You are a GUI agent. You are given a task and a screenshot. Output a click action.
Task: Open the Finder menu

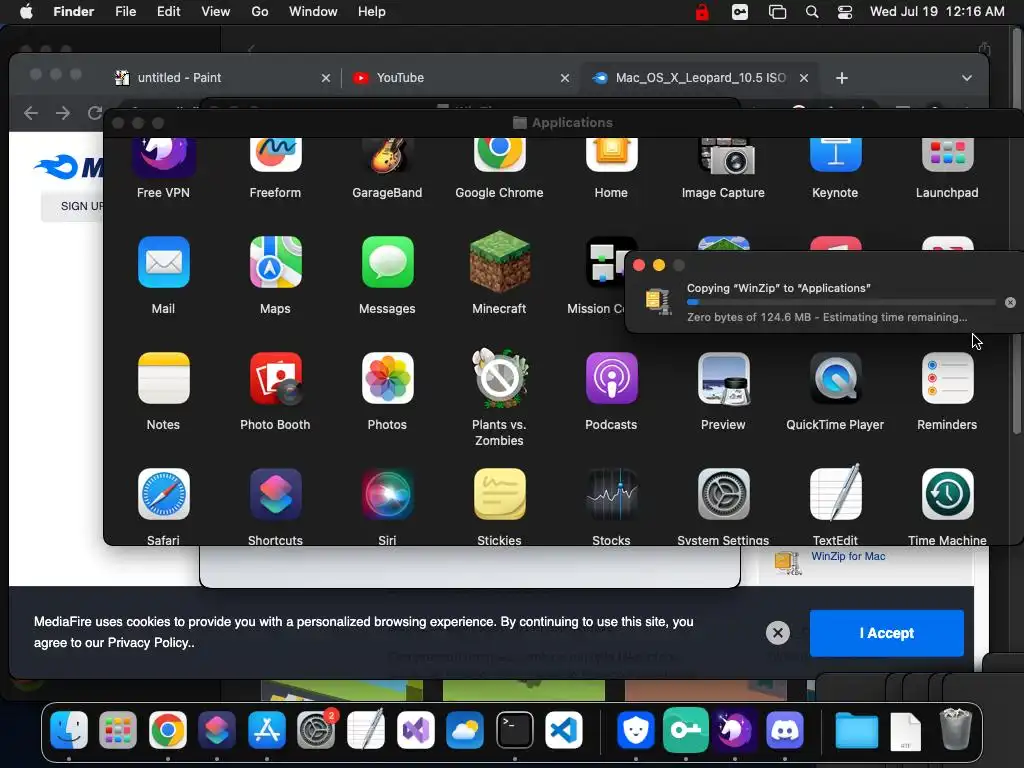pyautogui.click(x=74, y=12)
